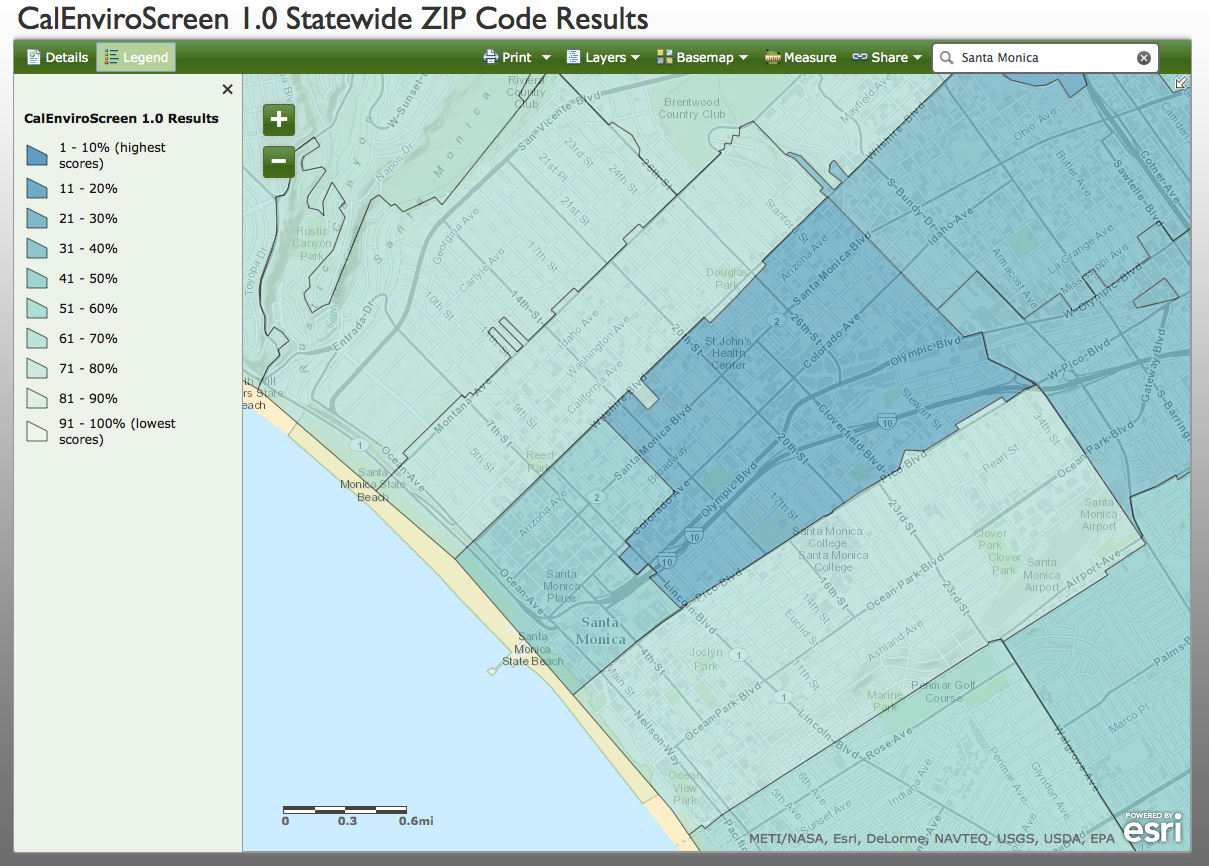Select the Measure tool
This screenshot has width=1209, height=866.
coord(800,57)
